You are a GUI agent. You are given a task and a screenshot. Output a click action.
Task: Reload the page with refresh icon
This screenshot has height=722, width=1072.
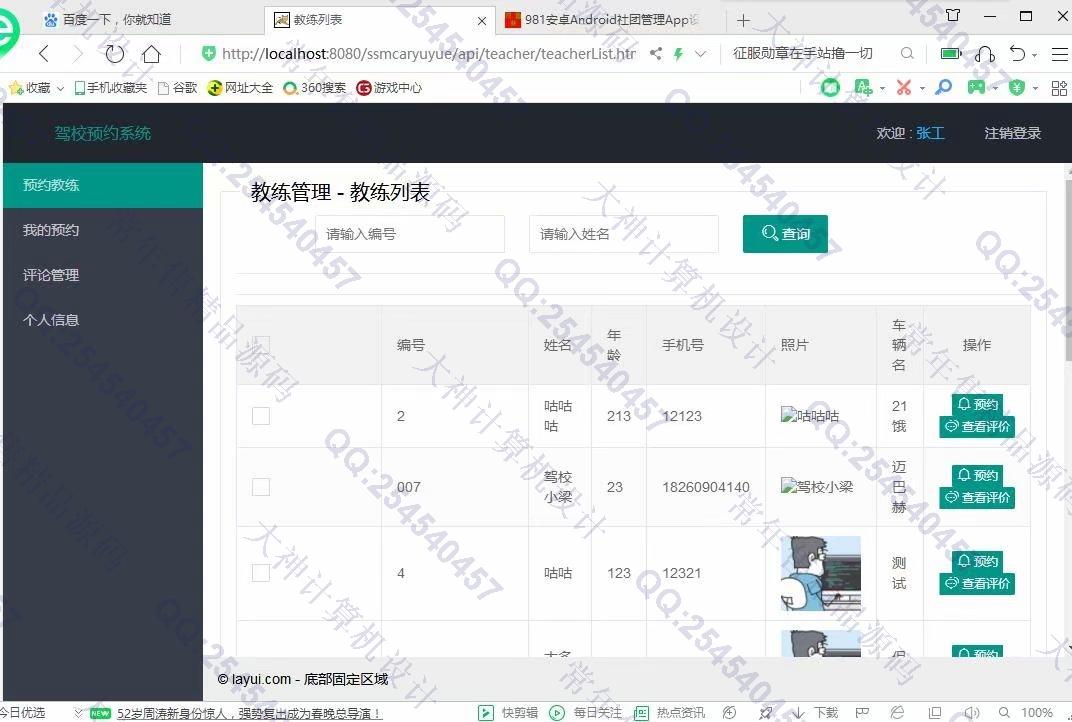tap(114, 53)
